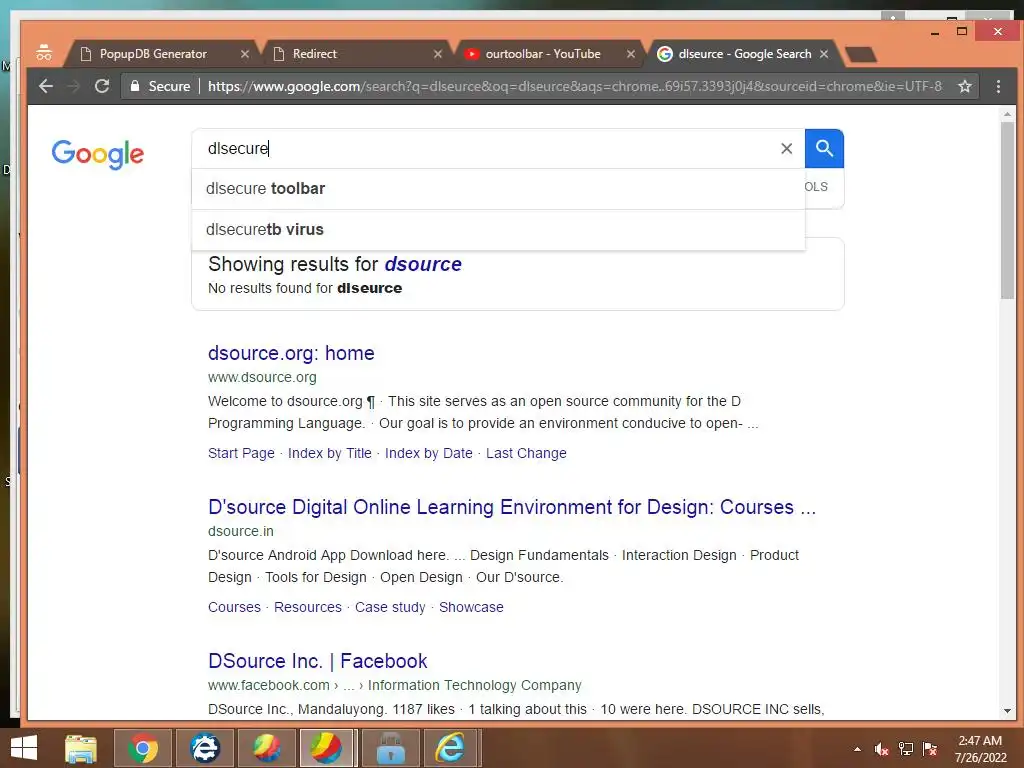
Task: Open the Index by Date sitelink
Action: (428, 453)
